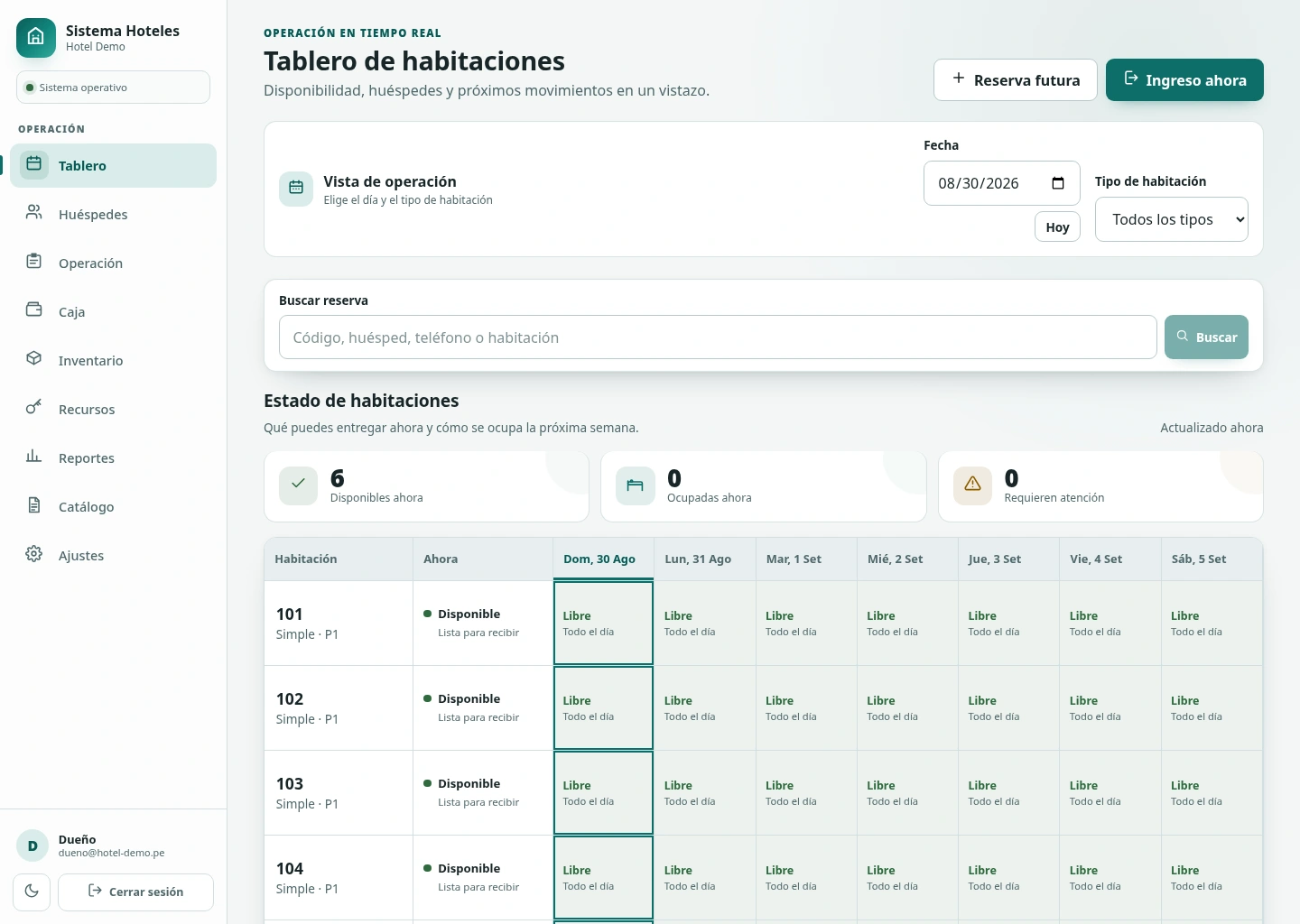The image size is (1300, 924).
Task: Select the Dom, 30 Ago column header
Action: [x=603, y=559]
